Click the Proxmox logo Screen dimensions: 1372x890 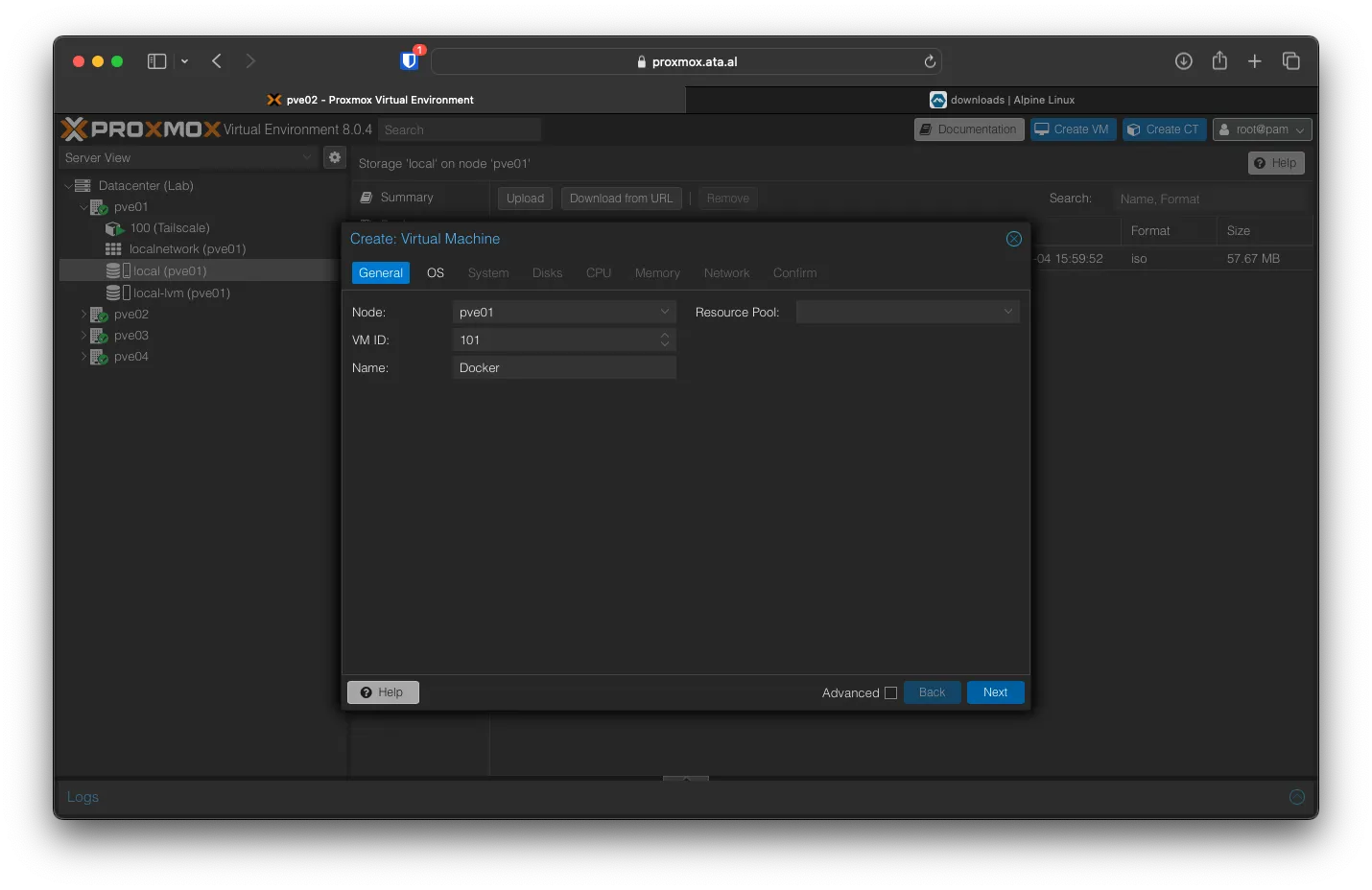click(141, 129)
